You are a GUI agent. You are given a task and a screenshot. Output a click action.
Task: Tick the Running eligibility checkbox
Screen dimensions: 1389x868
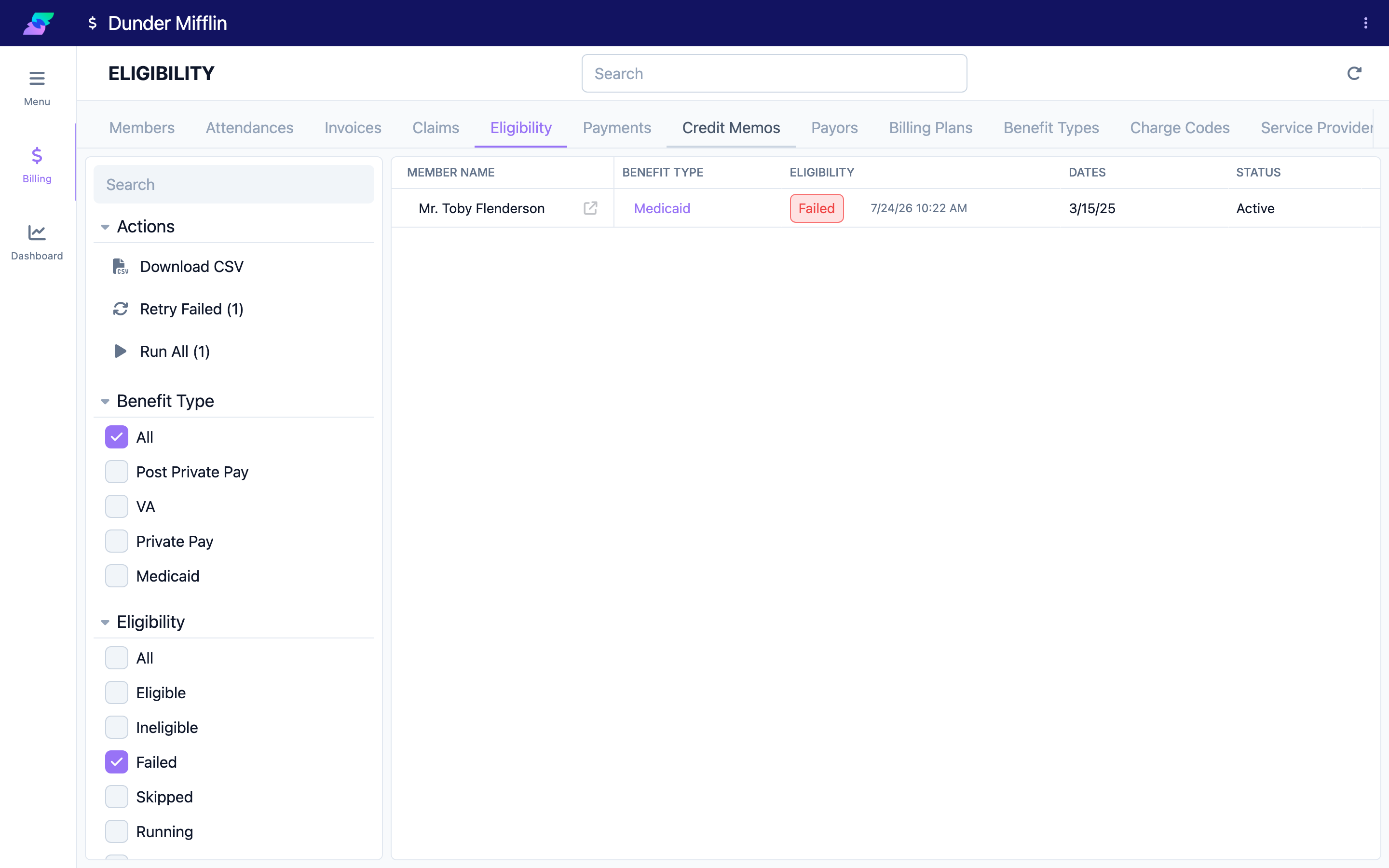point(117,831)
